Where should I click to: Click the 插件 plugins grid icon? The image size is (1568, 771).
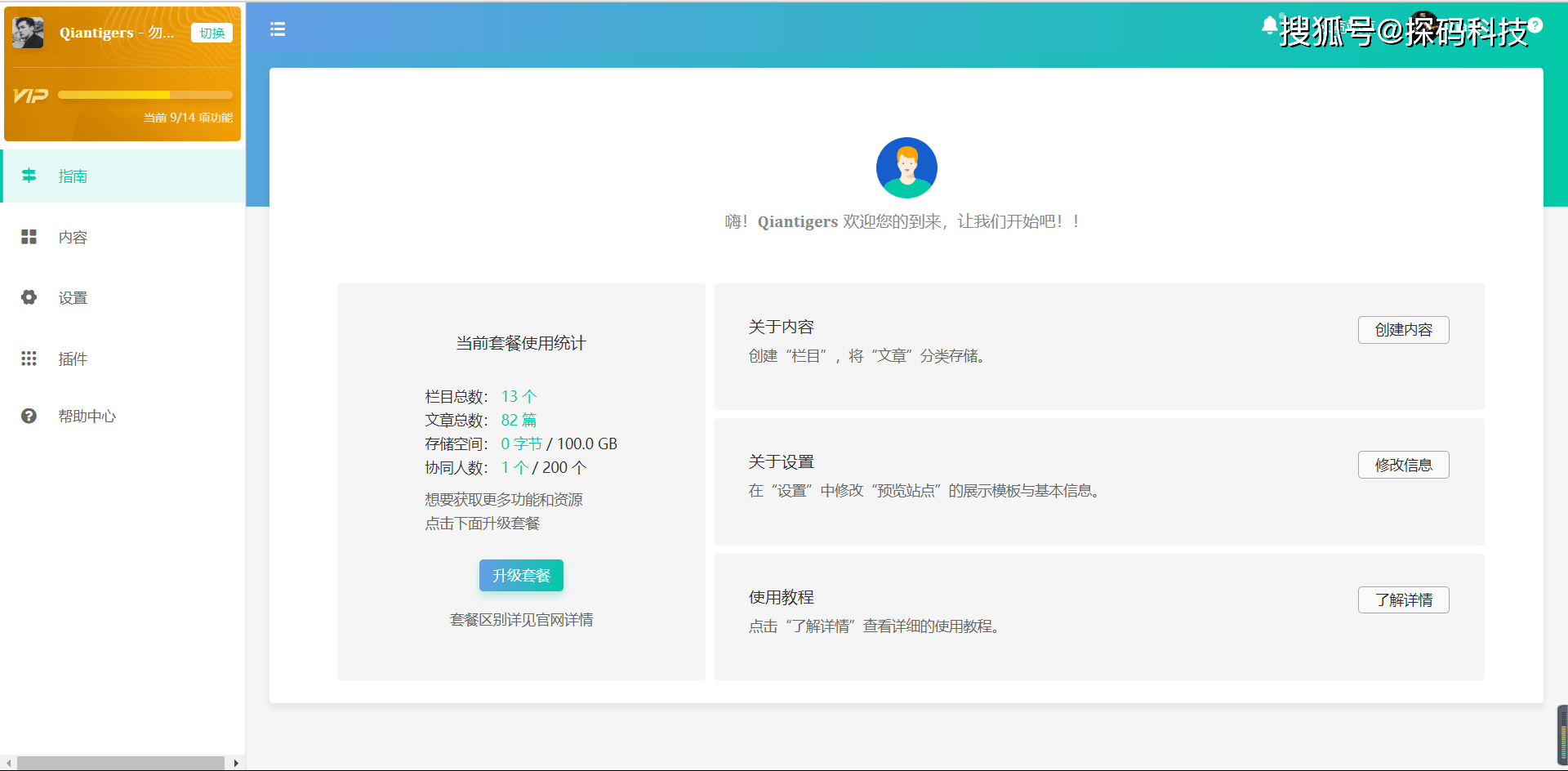click(x=29, y=359)
